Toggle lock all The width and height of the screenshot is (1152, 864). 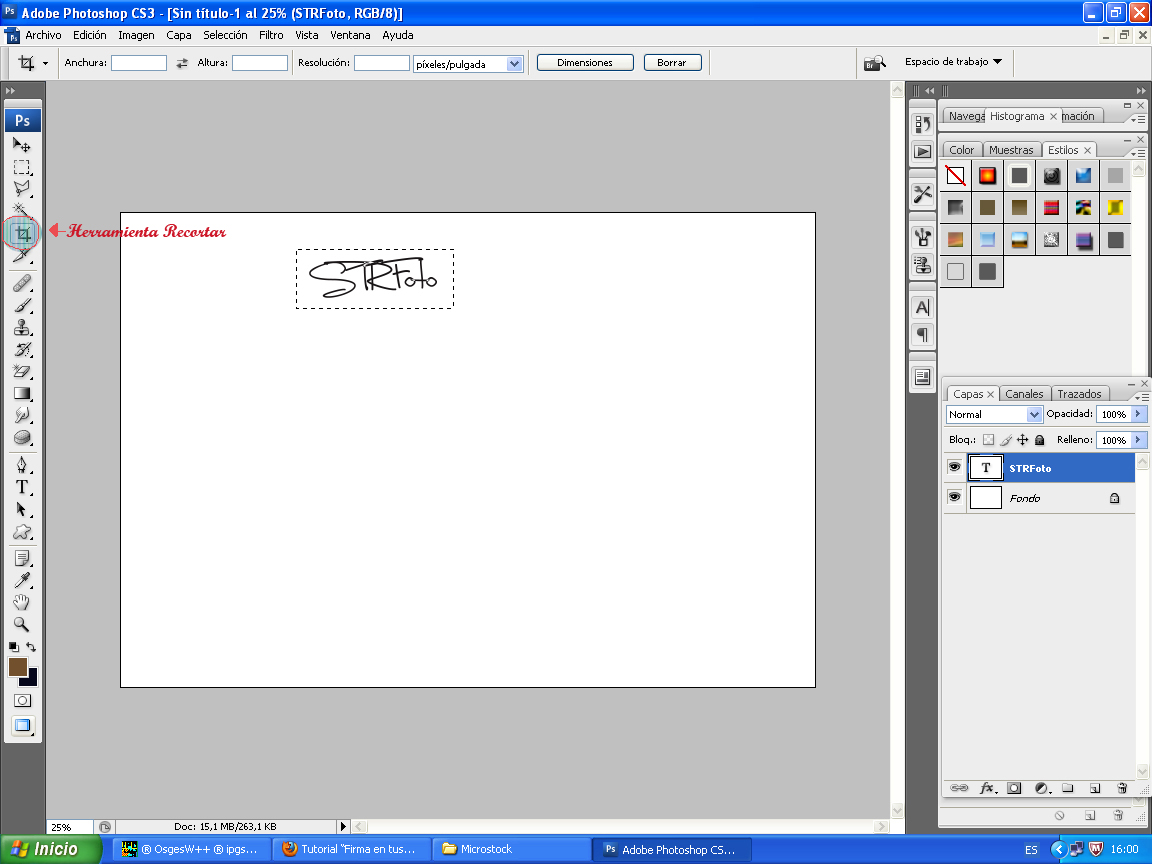pyautogui.click(x=1040, y=440)
